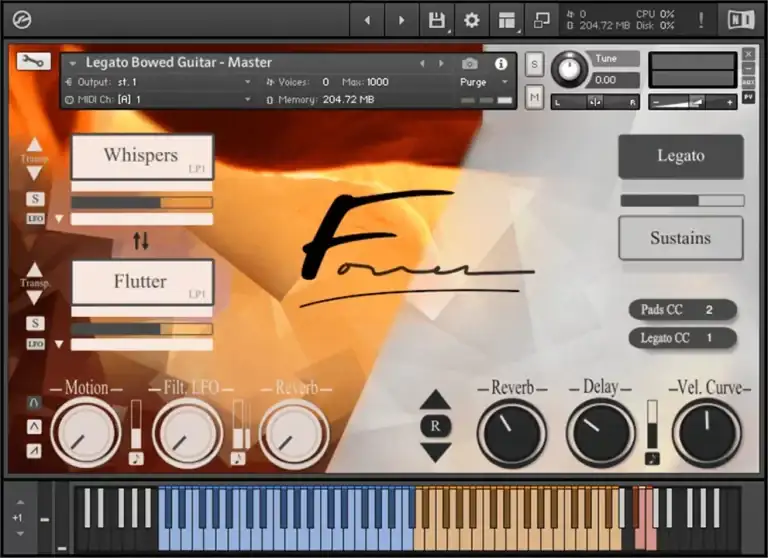Open the Purge dropdown menu

point(504,82)
